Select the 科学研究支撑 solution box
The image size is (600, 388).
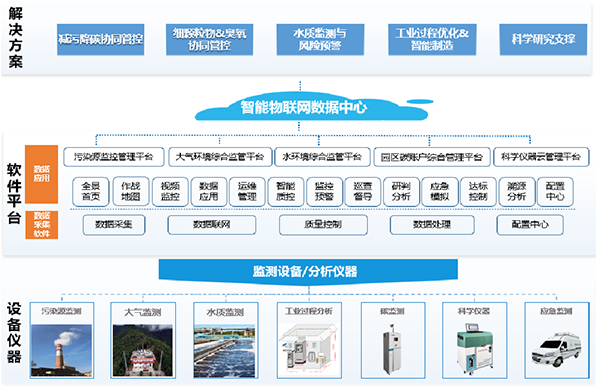543,40
